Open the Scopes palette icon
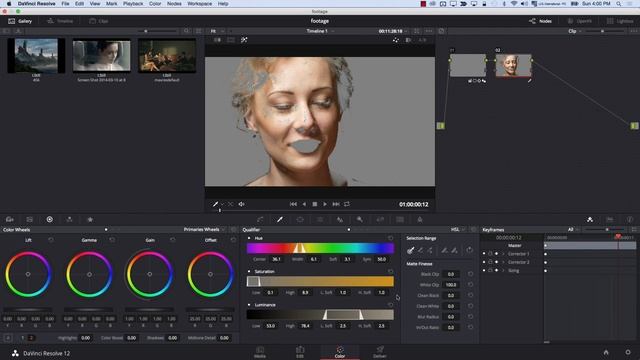The image size is (640, 360). click(x=610, y=220)
